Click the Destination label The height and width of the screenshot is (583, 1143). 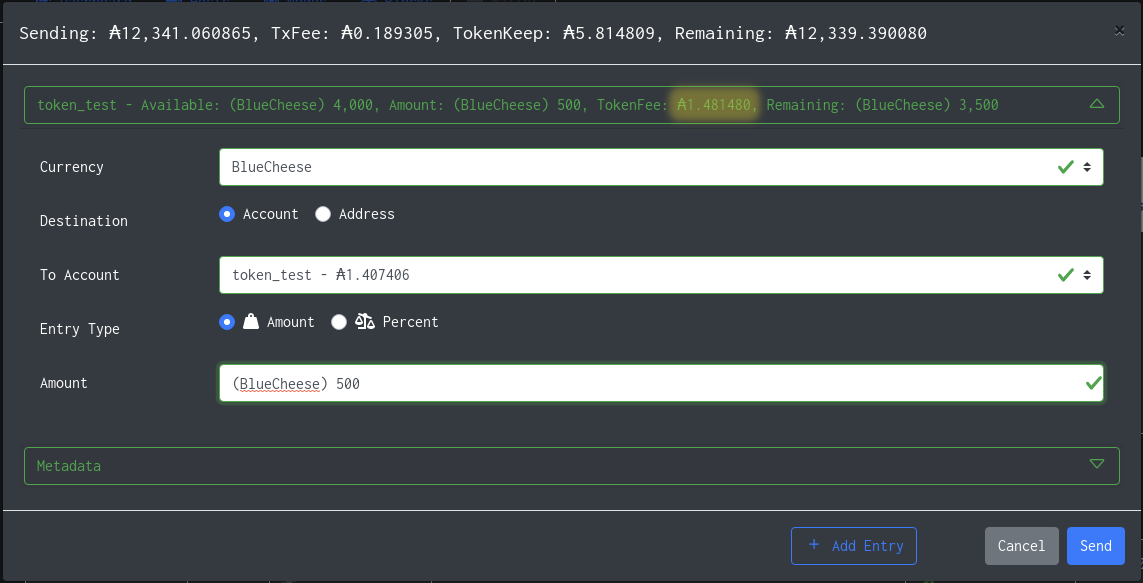[84, 221]
